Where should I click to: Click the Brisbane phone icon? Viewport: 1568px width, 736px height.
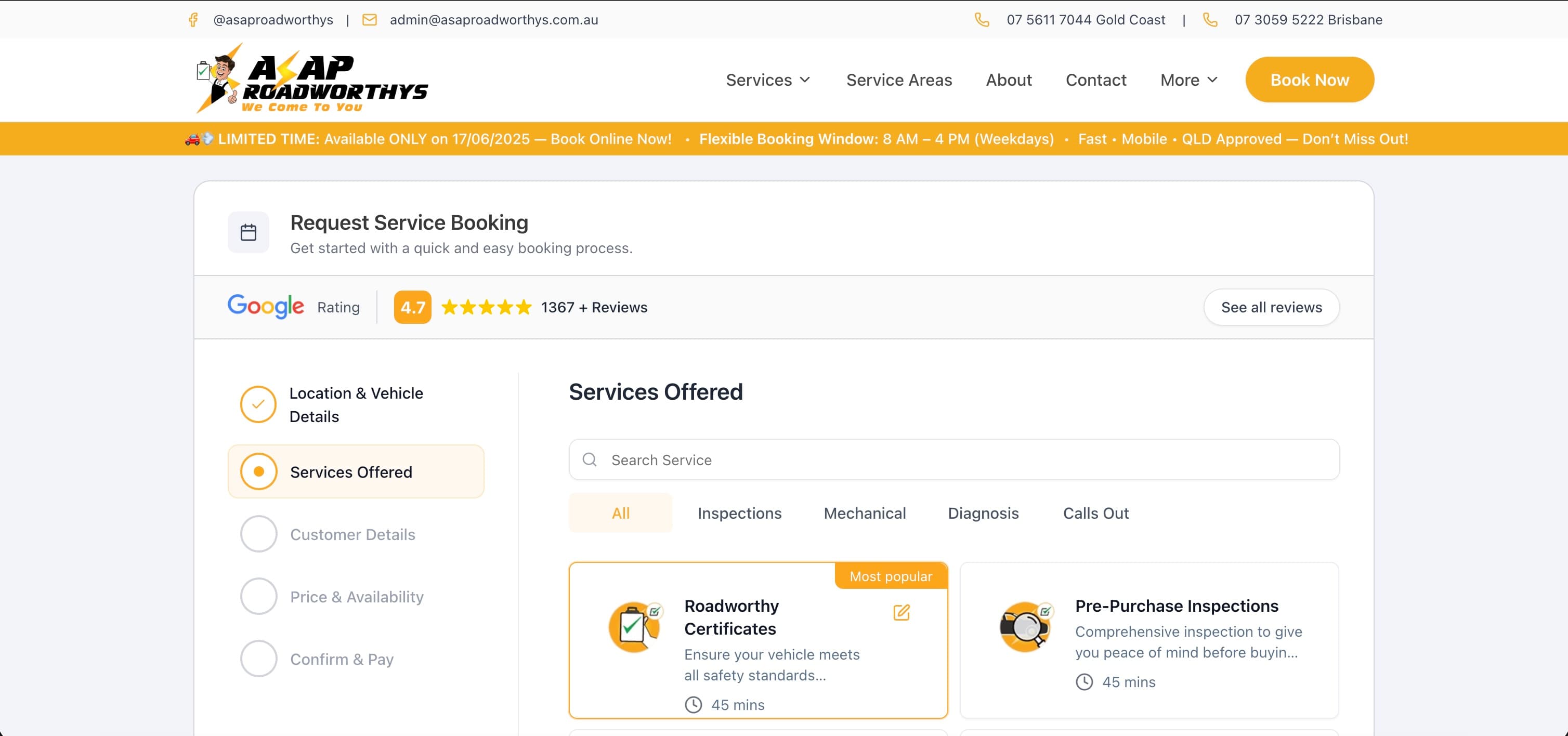pyautogui.click(x=1210, y=20)
